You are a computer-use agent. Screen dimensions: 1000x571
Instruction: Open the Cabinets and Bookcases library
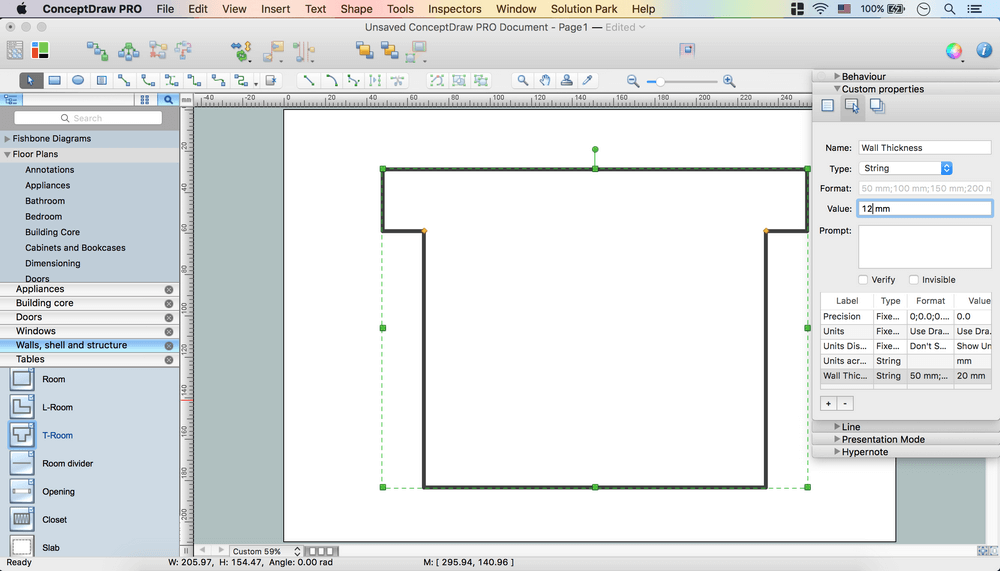[75, 248]
